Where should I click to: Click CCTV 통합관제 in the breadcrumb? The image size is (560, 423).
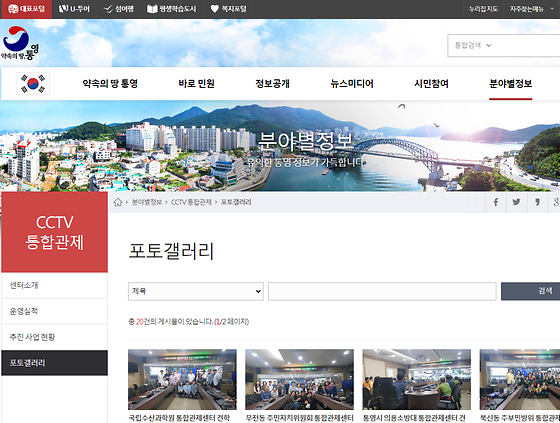coord(191,202)
